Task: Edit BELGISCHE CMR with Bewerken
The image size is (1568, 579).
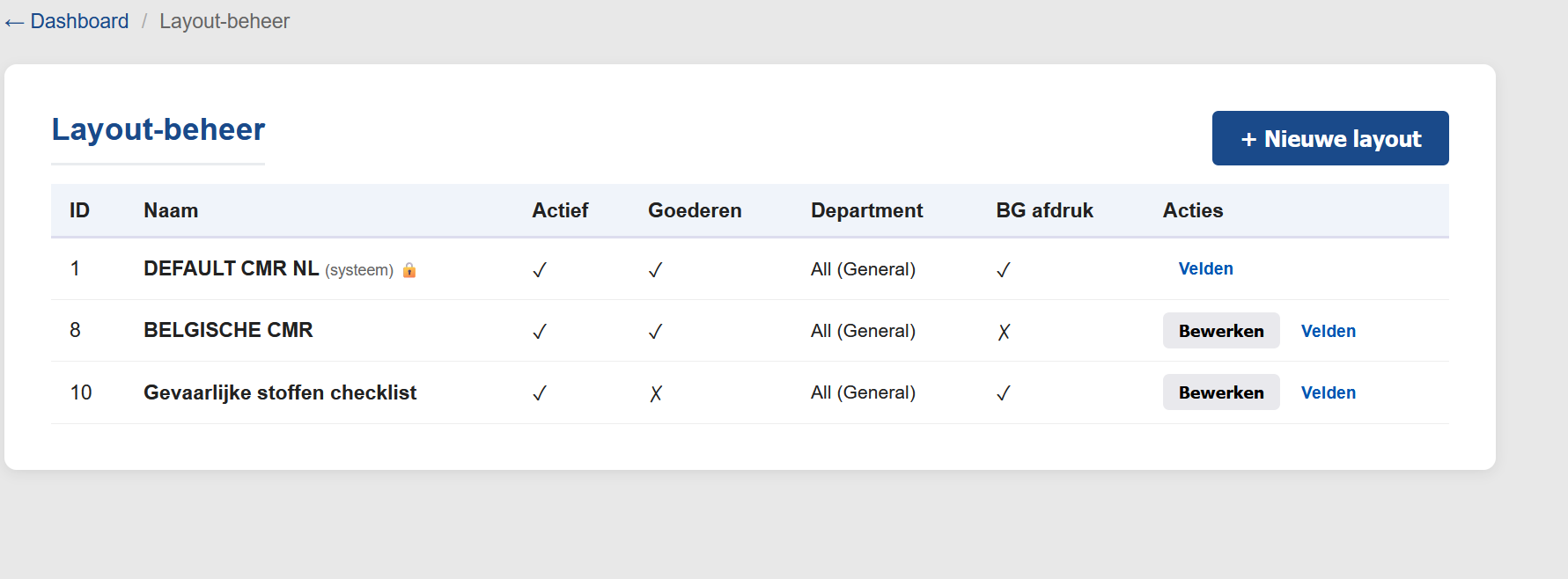Action: tap(1220, 331)
